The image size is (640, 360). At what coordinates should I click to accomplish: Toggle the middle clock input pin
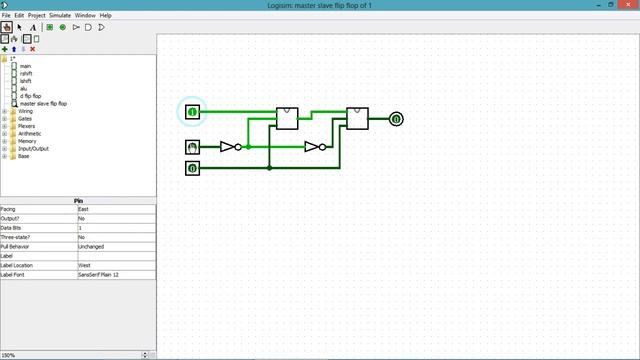(x=192, y=147)
